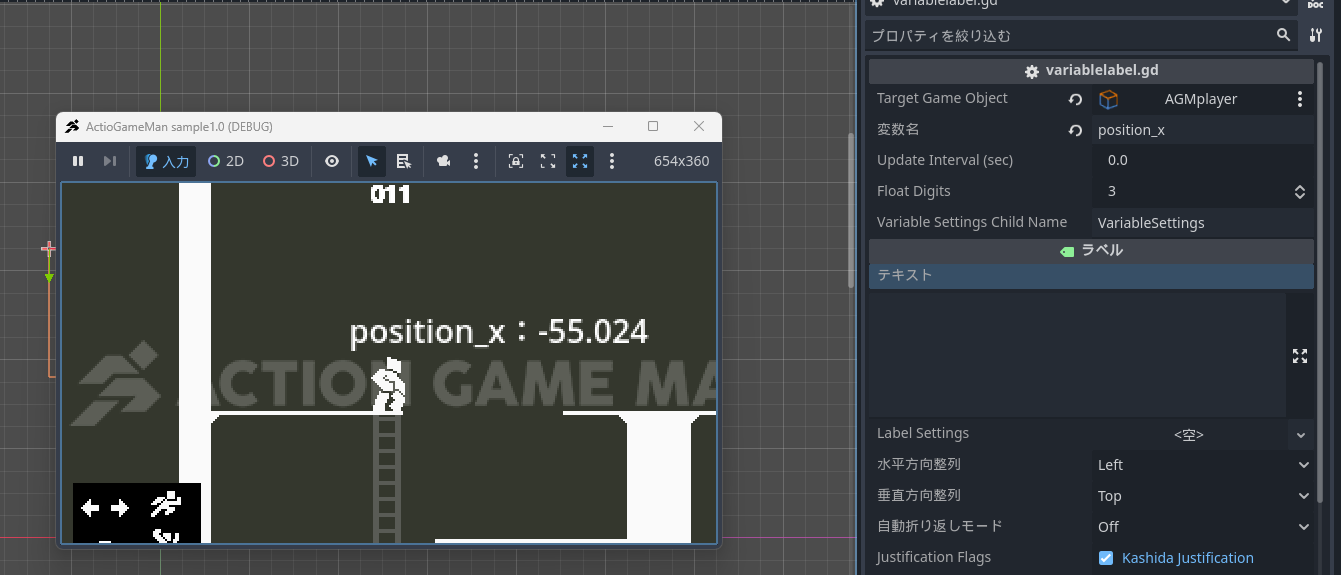Viewport: 1341px width, 575px height.
Task: Choose the list select mode tool
Action: (403, 161)
